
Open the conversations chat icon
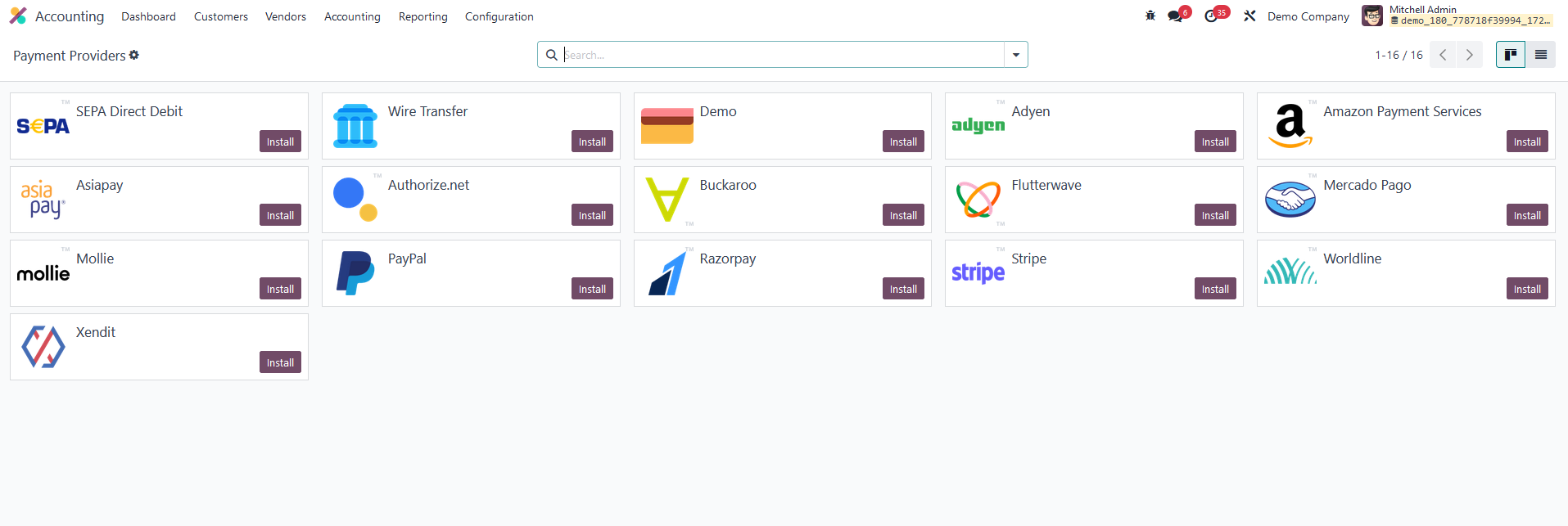[x=1176, y=16]
